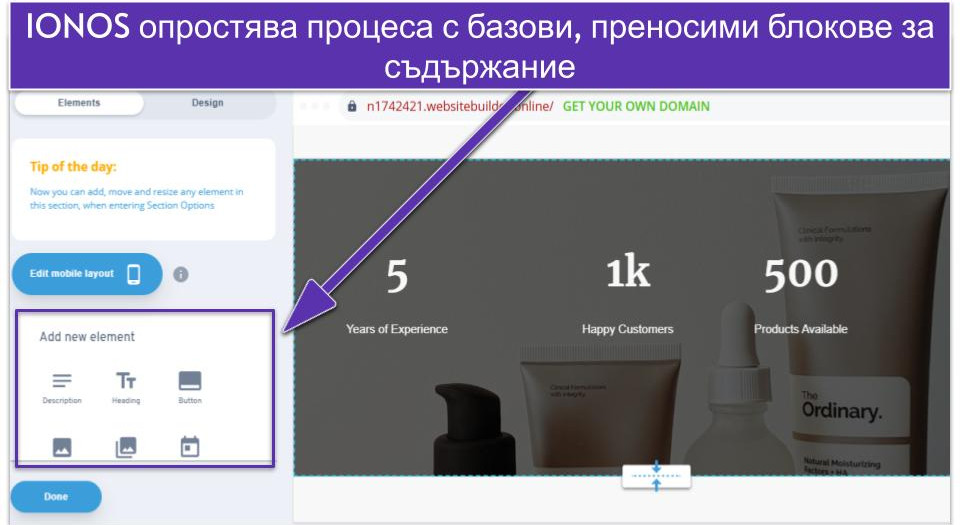Viewport: 960px width, 525px height.
Task: Add a calendar element
Action: point(190,447)
